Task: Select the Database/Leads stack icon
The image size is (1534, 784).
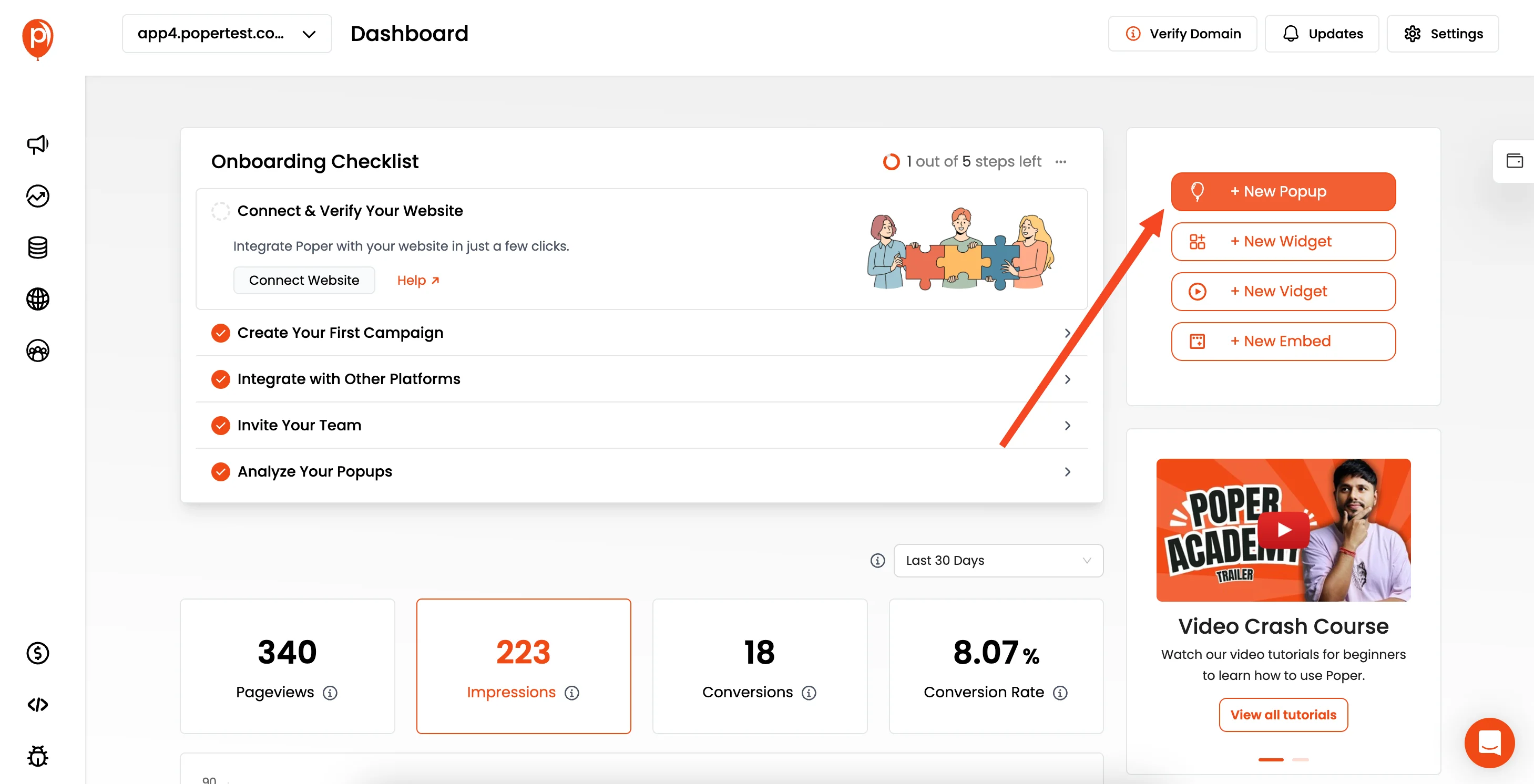Action: click(x=37, y=246)
